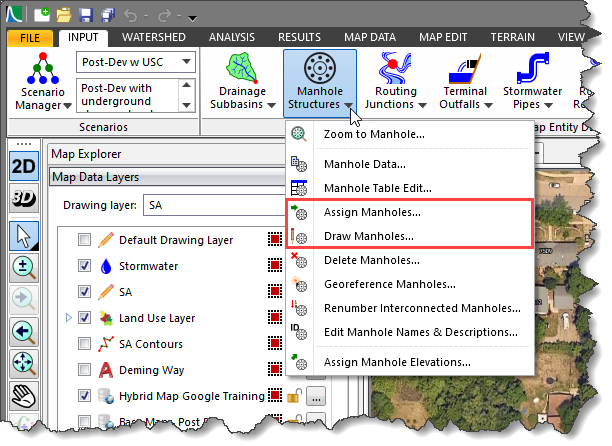Image resolution: width=612 pixels, height=446 pixels.
Task: Choose Renumber Interconnected Manholes item
Action: (x=410, y=308)
